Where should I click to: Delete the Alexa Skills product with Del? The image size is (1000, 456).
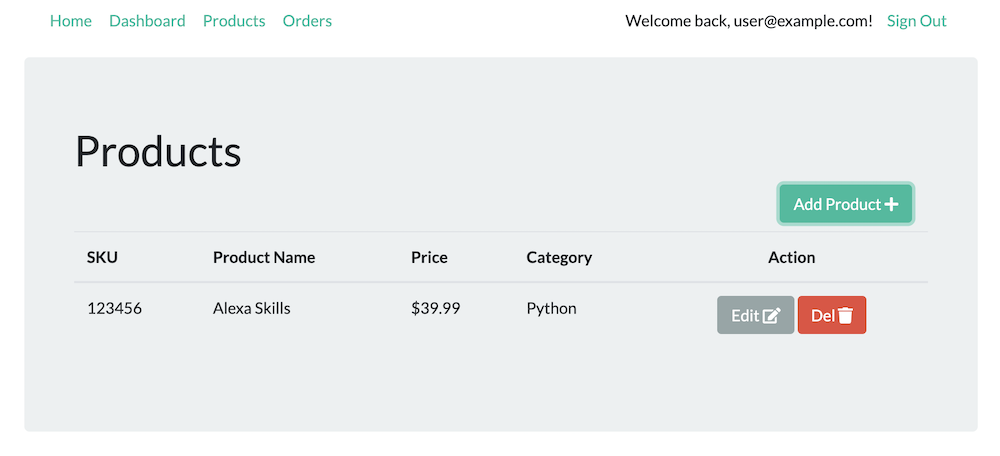point(832,315)
